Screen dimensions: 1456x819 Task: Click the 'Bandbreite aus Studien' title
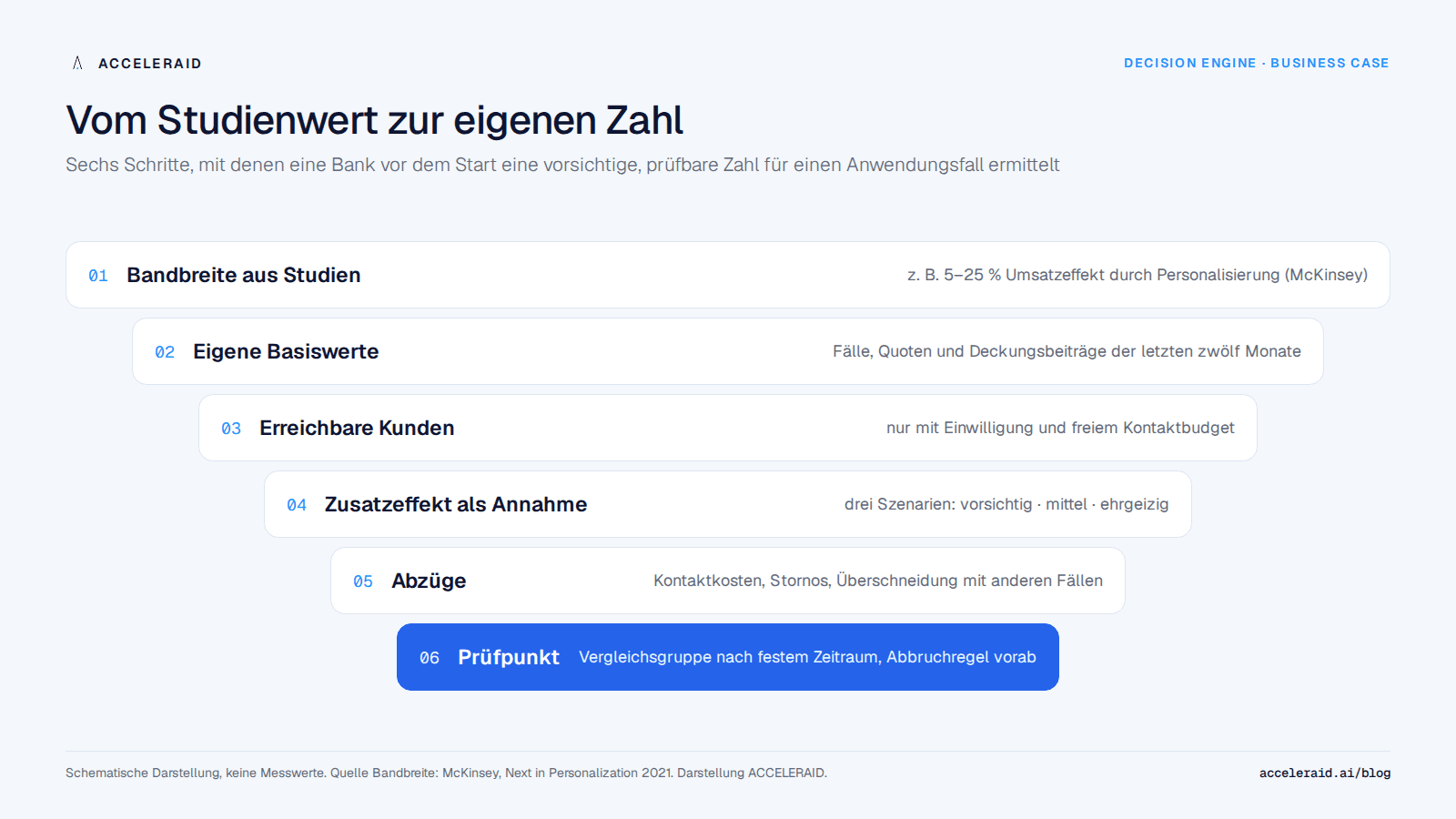(x=244, y=275)
